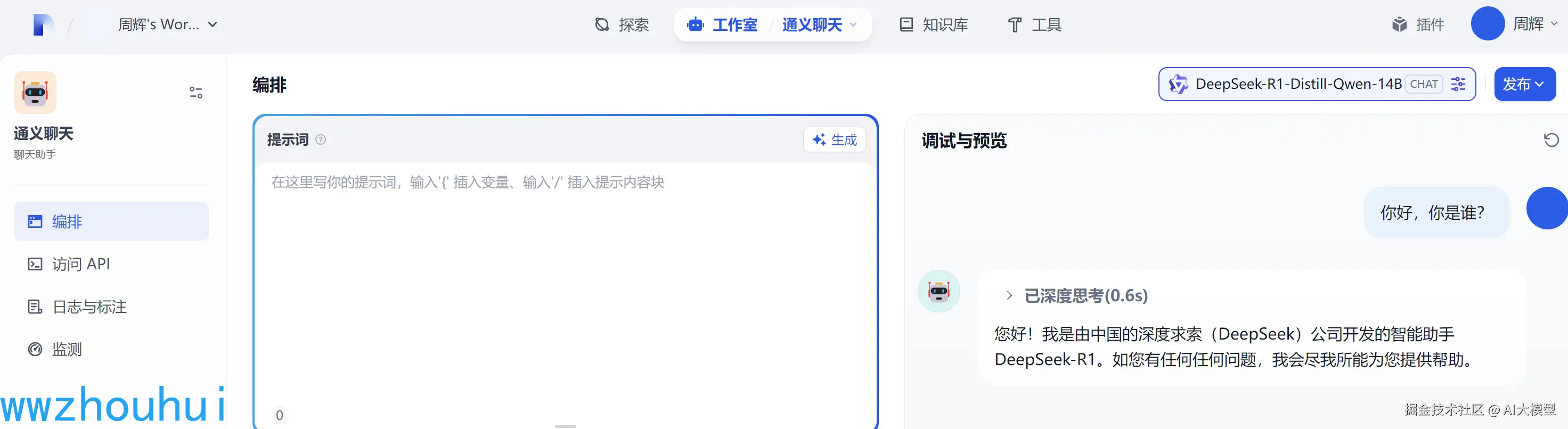Click the 你好，你是谁？ message bubble
The height and width of the screenshot is (429, 1568).
tap(1436, 212)
